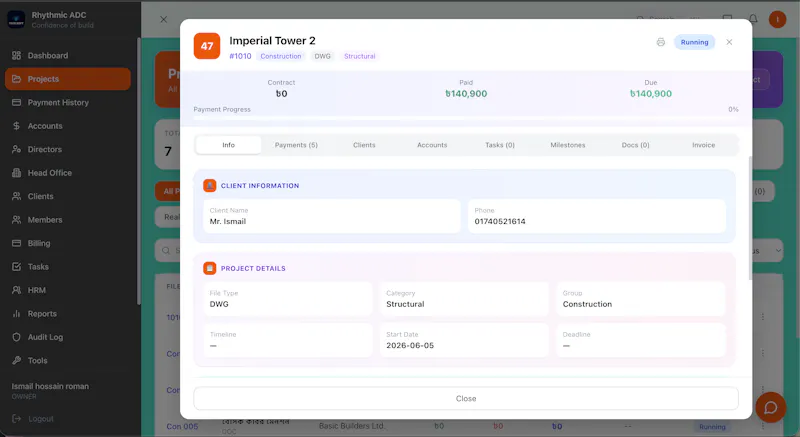Click the Imperial Tower 2 title

[272, 41]
